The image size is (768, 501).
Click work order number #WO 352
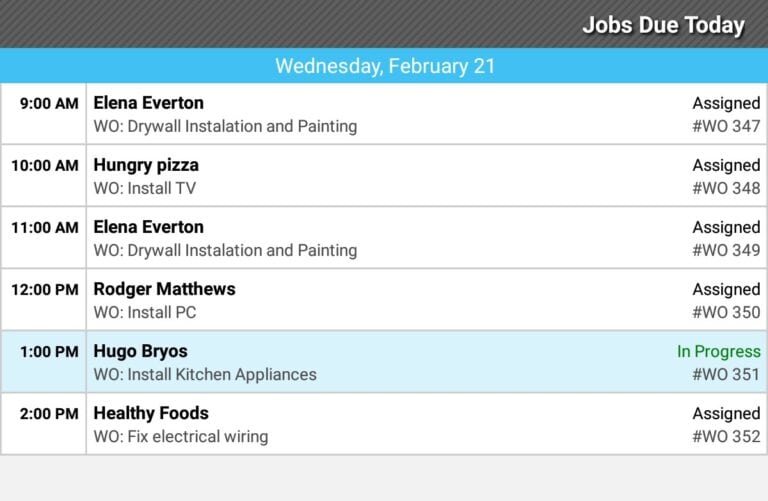pyautogui.click(x=726, y=437)
